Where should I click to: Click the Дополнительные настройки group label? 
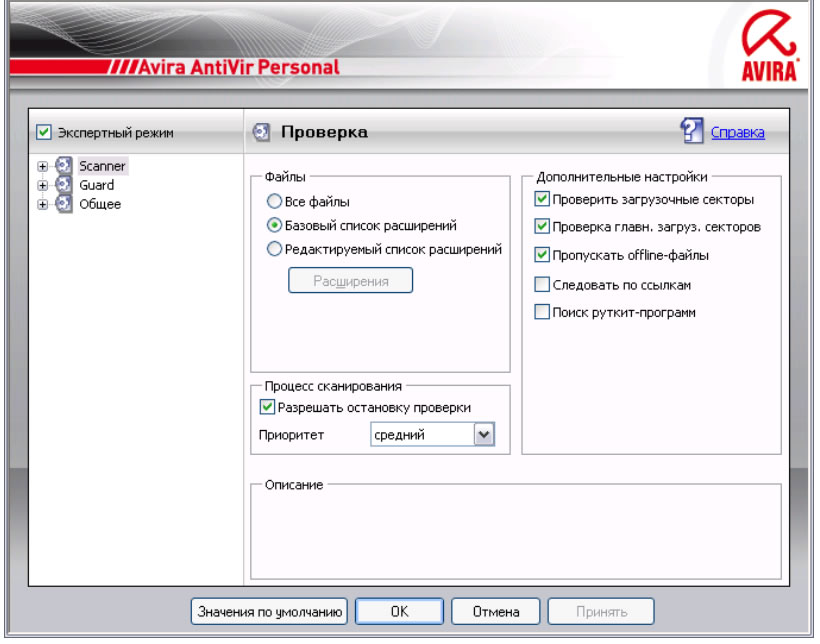coord(622,177)
